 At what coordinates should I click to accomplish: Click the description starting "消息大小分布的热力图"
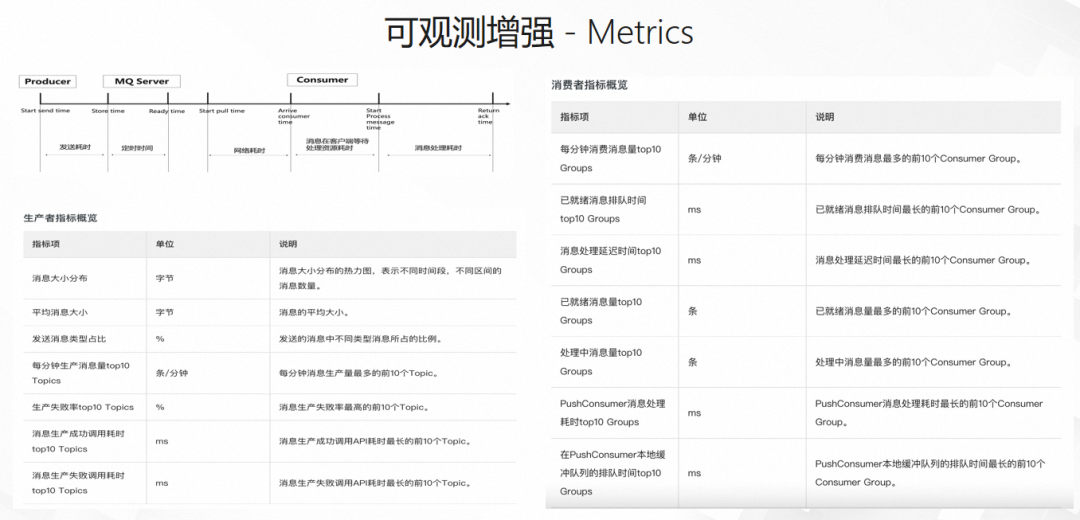pyautogui.click(x=390, y=278)
